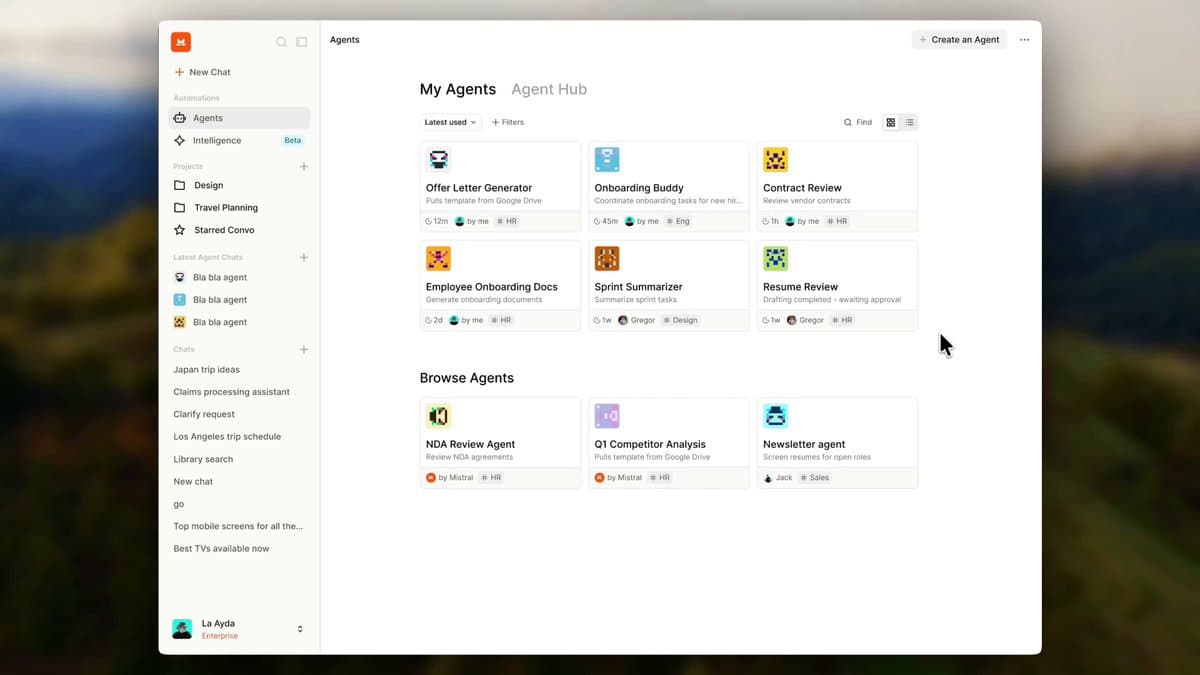Click Find to search agents
This screenshot has height=675, width=1200.
point(858,122)
